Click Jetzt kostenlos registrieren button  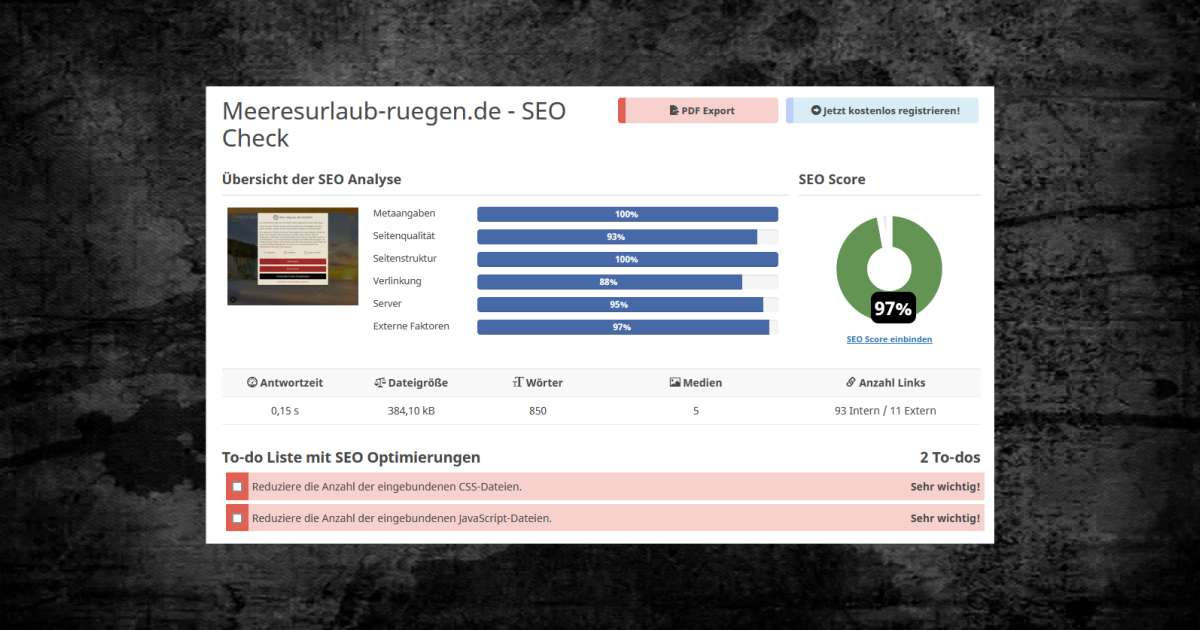click(x=882, y=111)
